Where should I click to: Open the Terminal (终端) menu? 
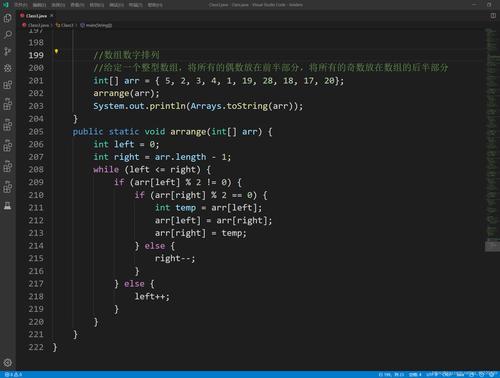135,5
